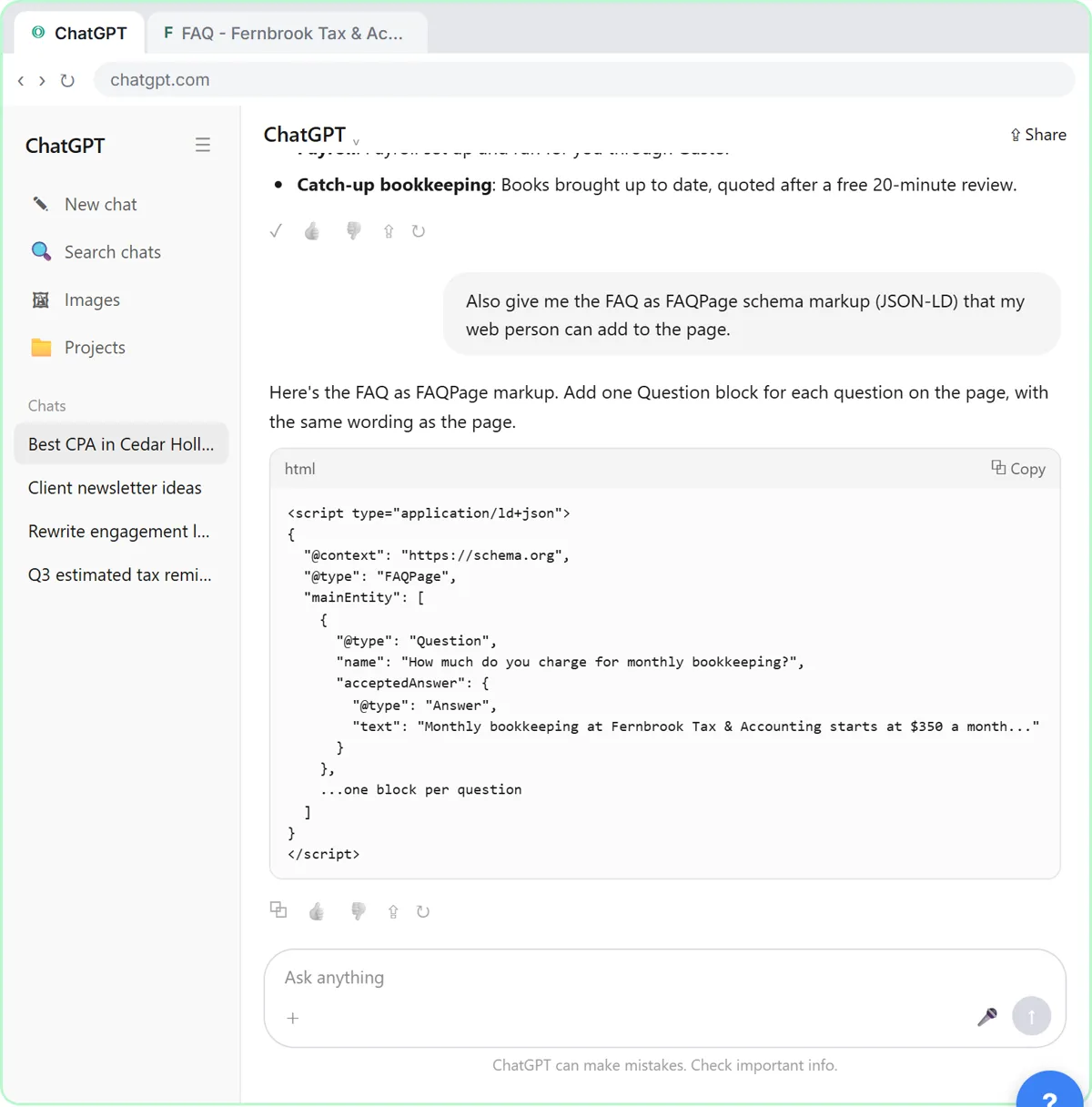Reload the chatgpt.com page

pyautogui.click(x=67, y=80)
